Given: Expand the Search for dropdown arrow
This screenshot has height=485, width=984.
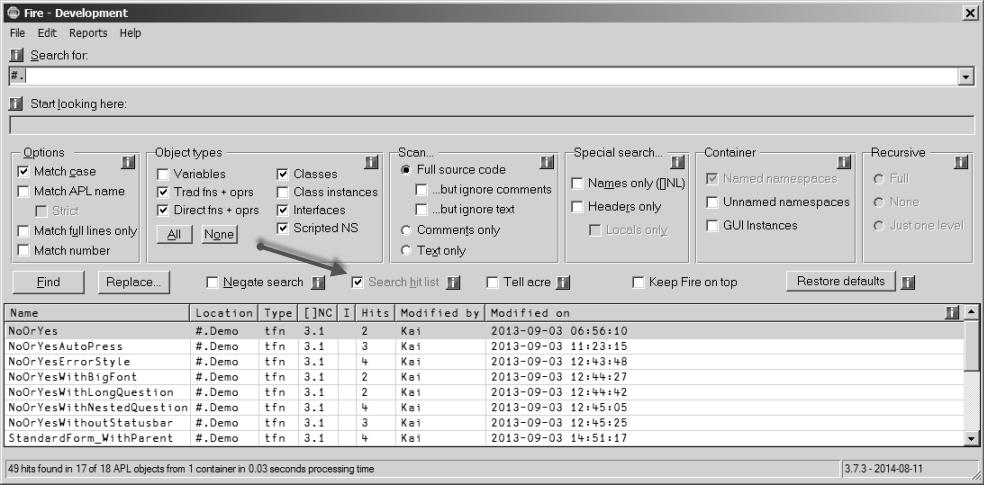Looking at the screenshot, I should point(965,77).
